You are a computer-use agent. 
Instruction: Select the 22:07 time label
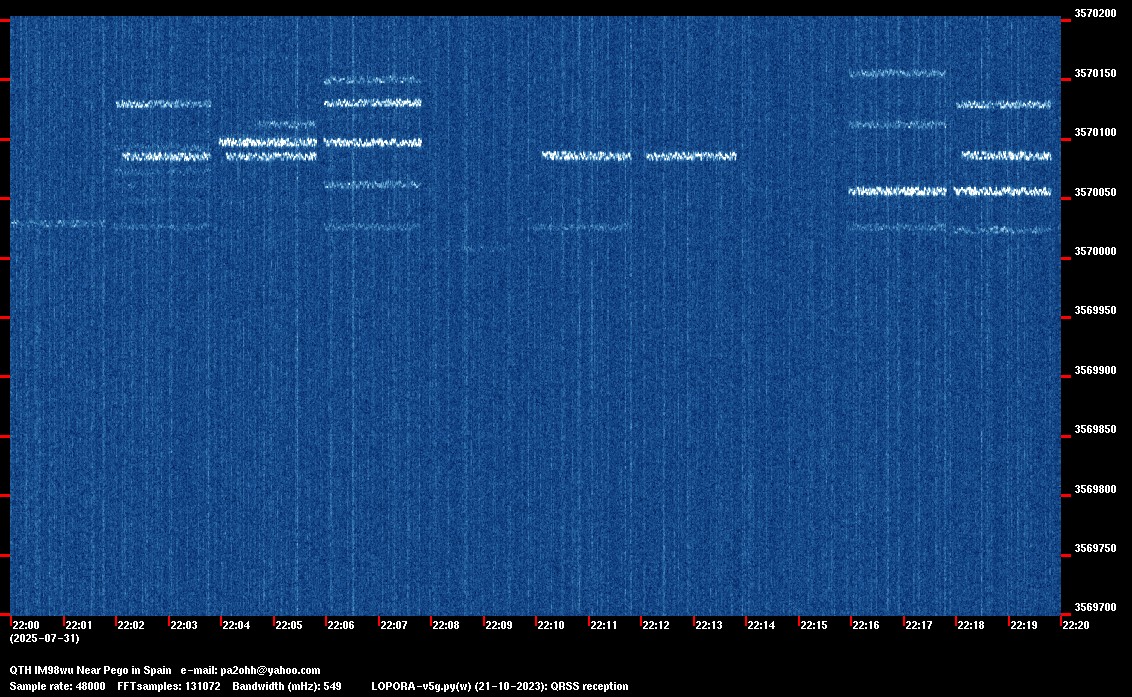(x=393, y=625)
